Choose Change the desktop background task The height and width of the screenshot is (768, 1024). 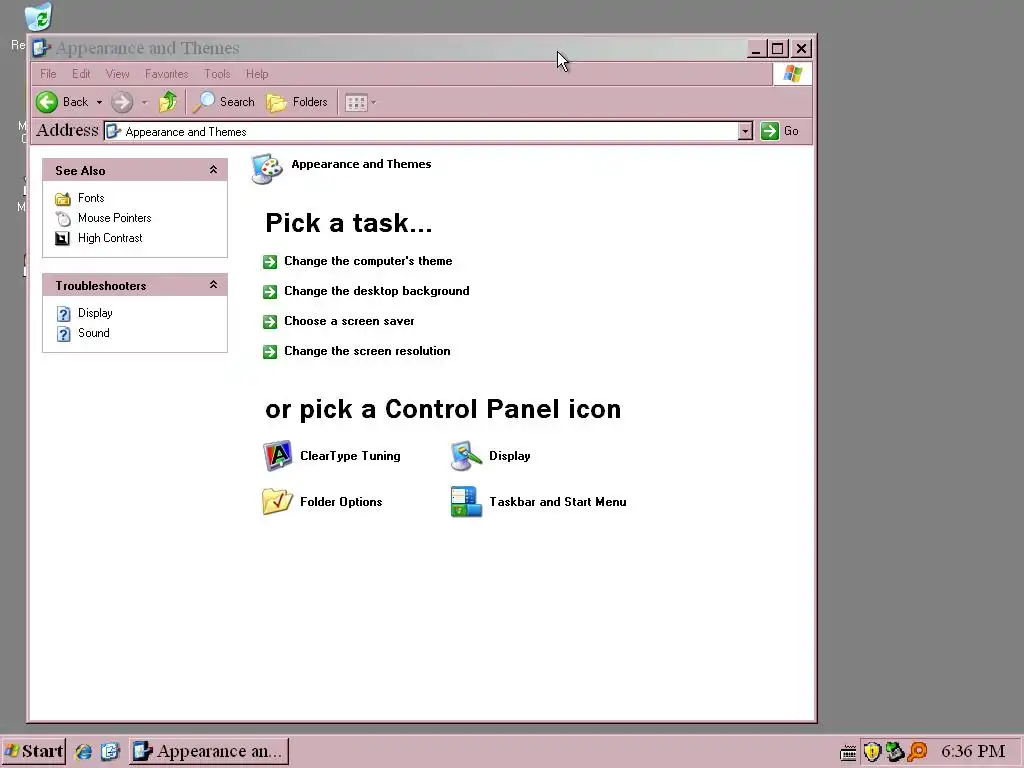[x=376, y=291]
